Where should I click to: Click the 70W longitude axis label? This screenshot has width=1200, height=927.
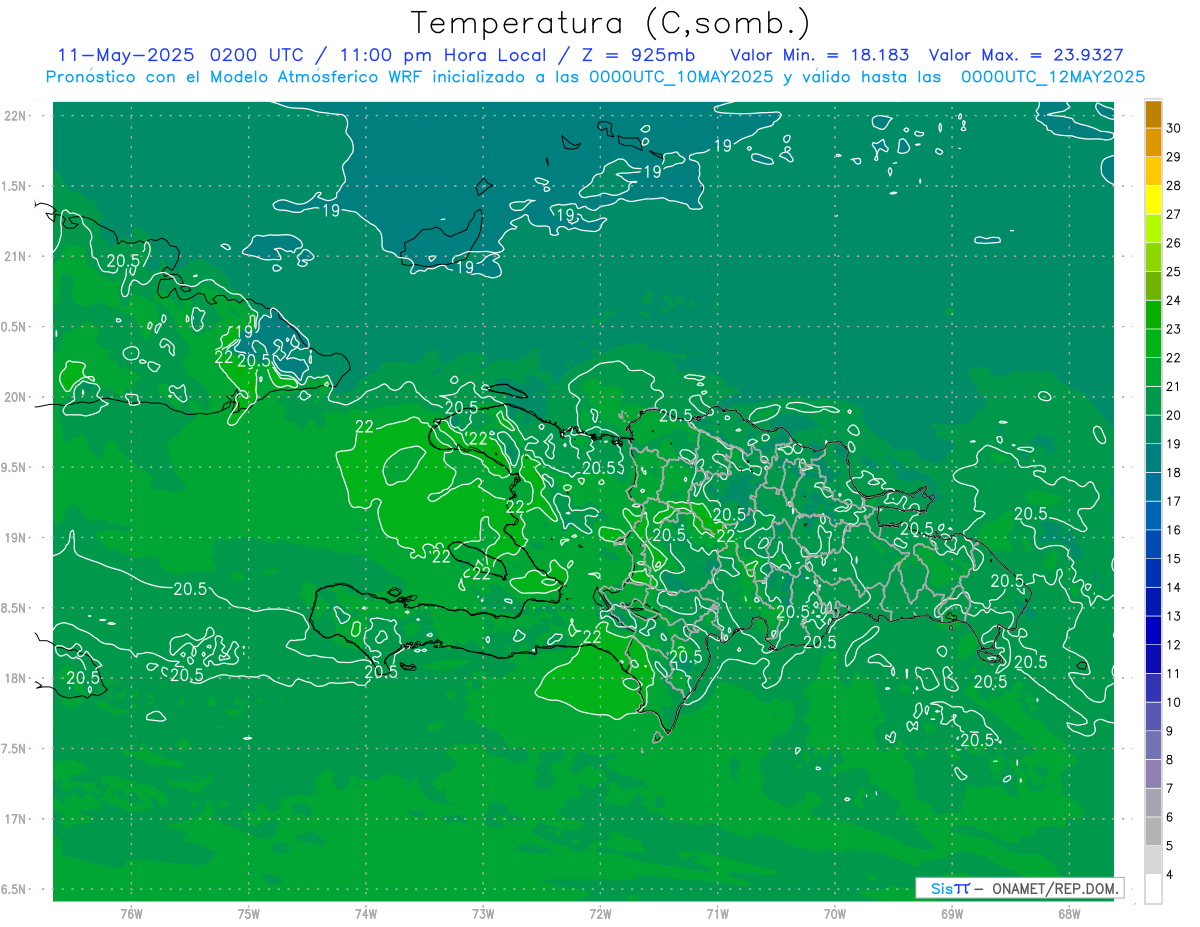(x=835, y=914)
